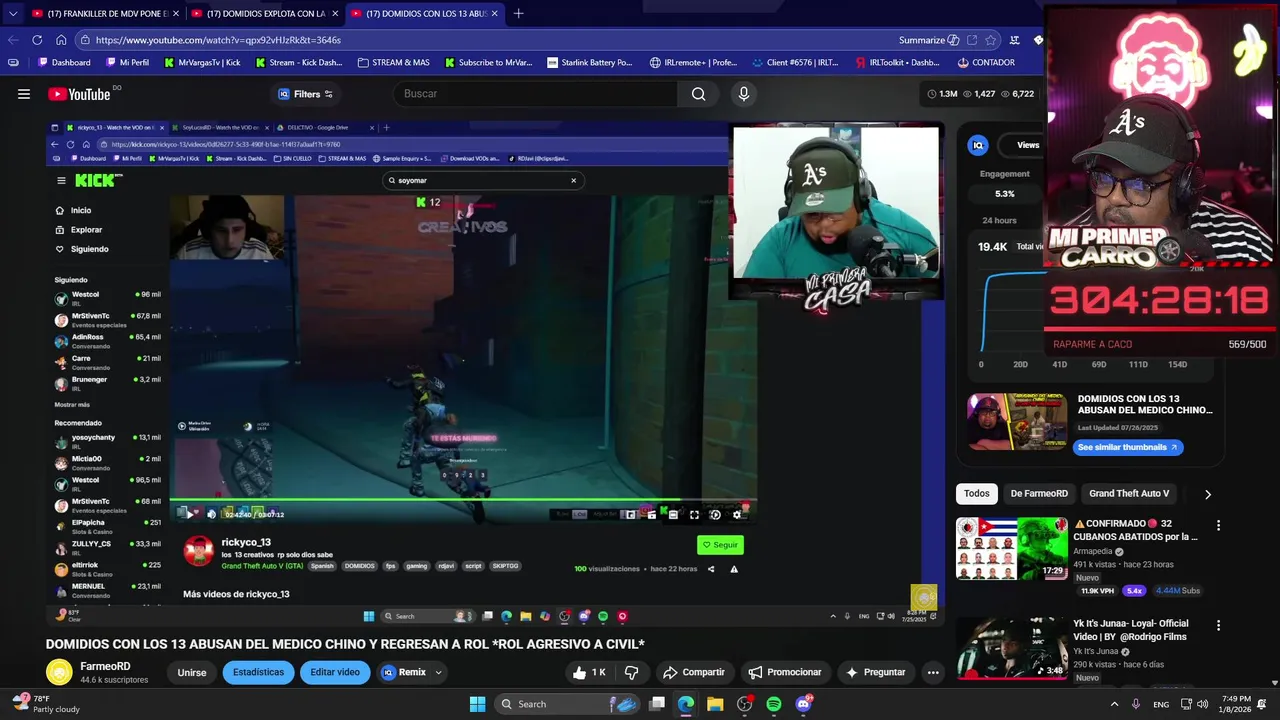This screenshot has height=720, width=1280.
Task: Open Share via the Compartir button
Action: (694, 673)
